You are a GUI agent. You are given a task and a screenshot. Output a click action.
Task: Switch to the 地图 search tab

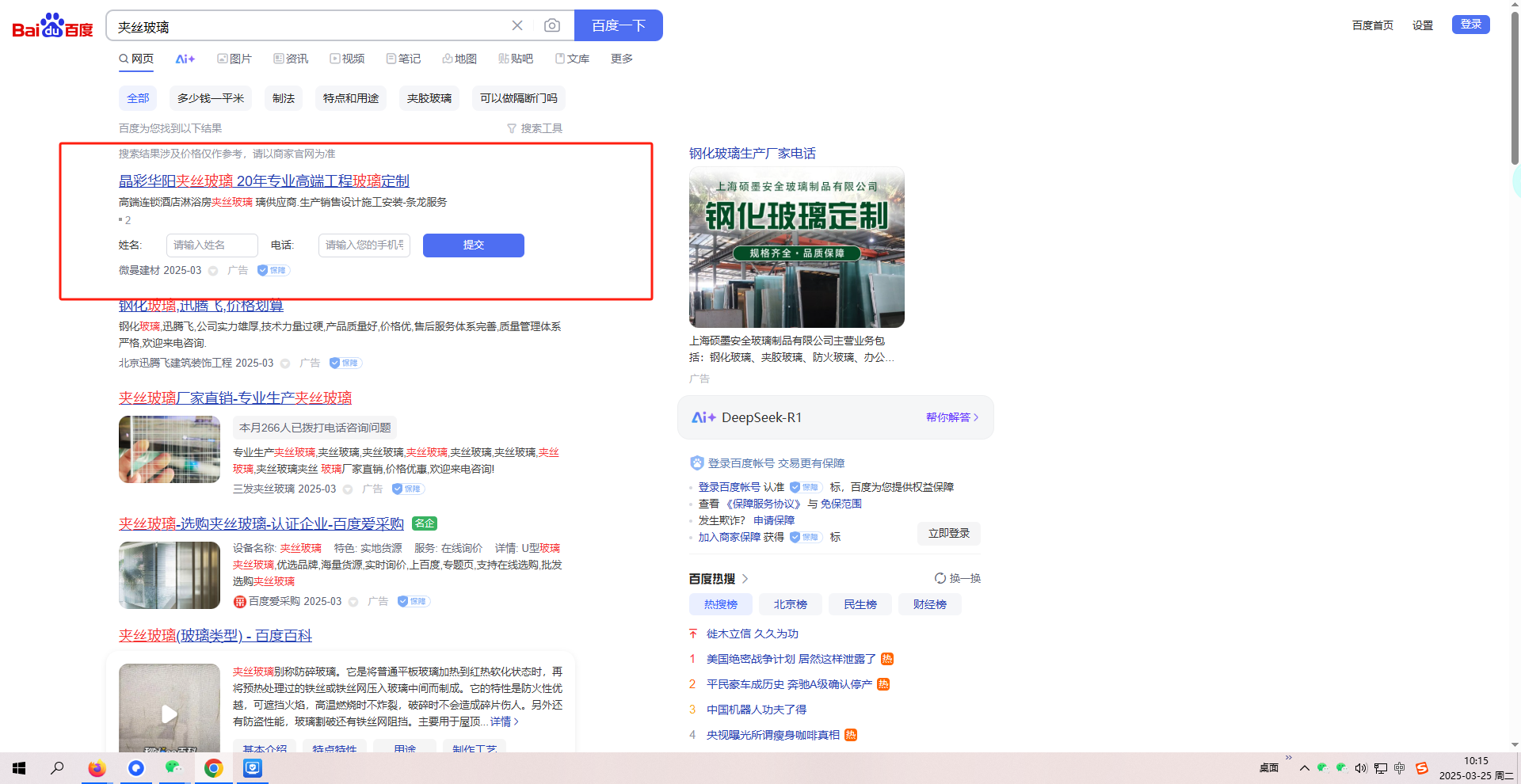(x=459, y=59)
